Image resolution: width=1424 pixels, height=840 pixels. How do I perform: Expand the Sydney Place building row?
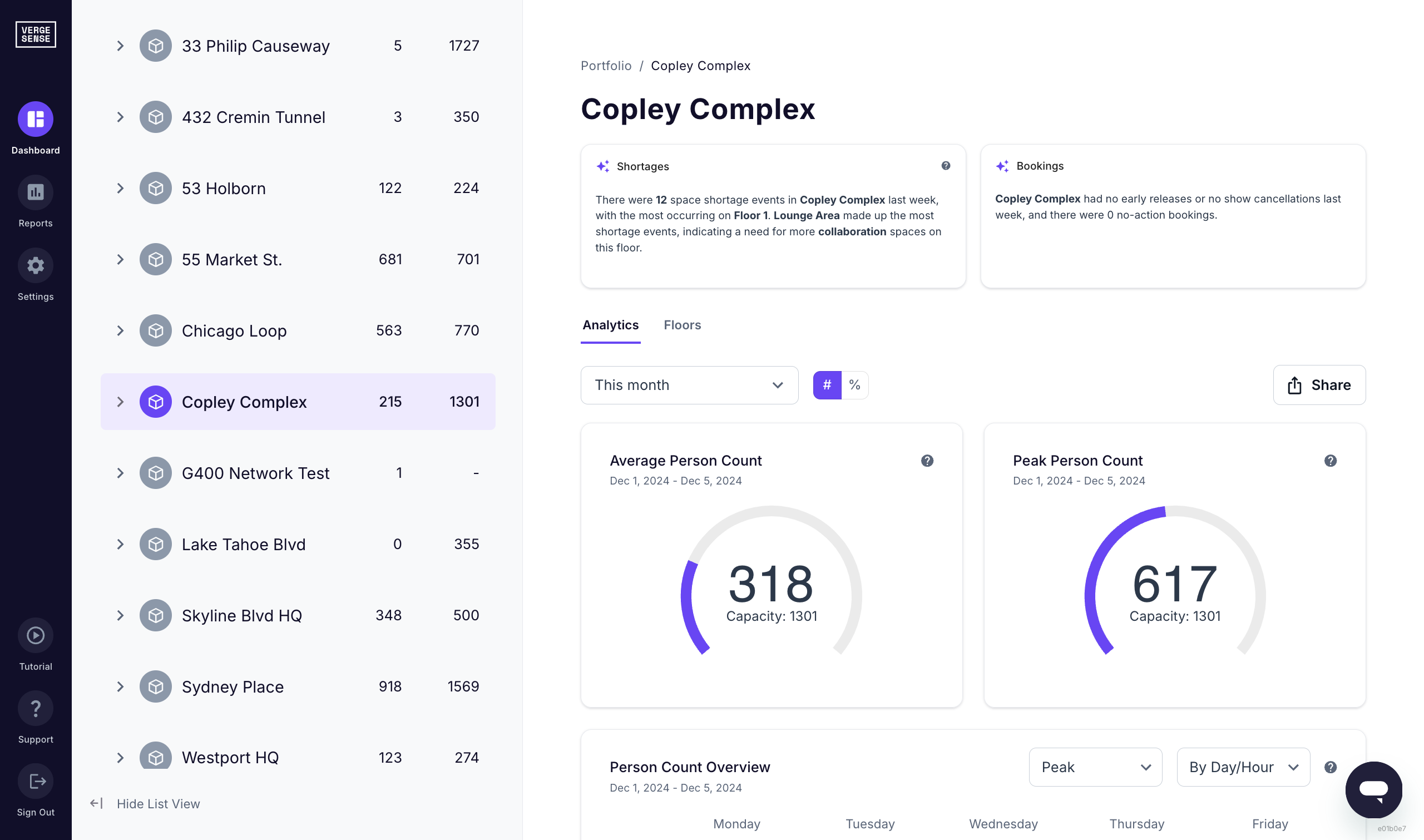point(120,686)
